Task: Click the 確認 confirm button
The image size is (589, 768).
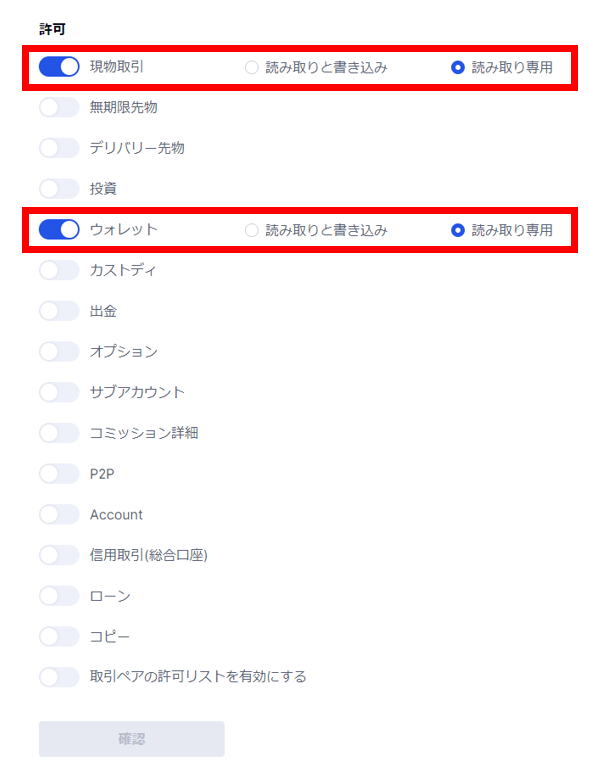Action: pyautogui.click(x=132, y=739)
